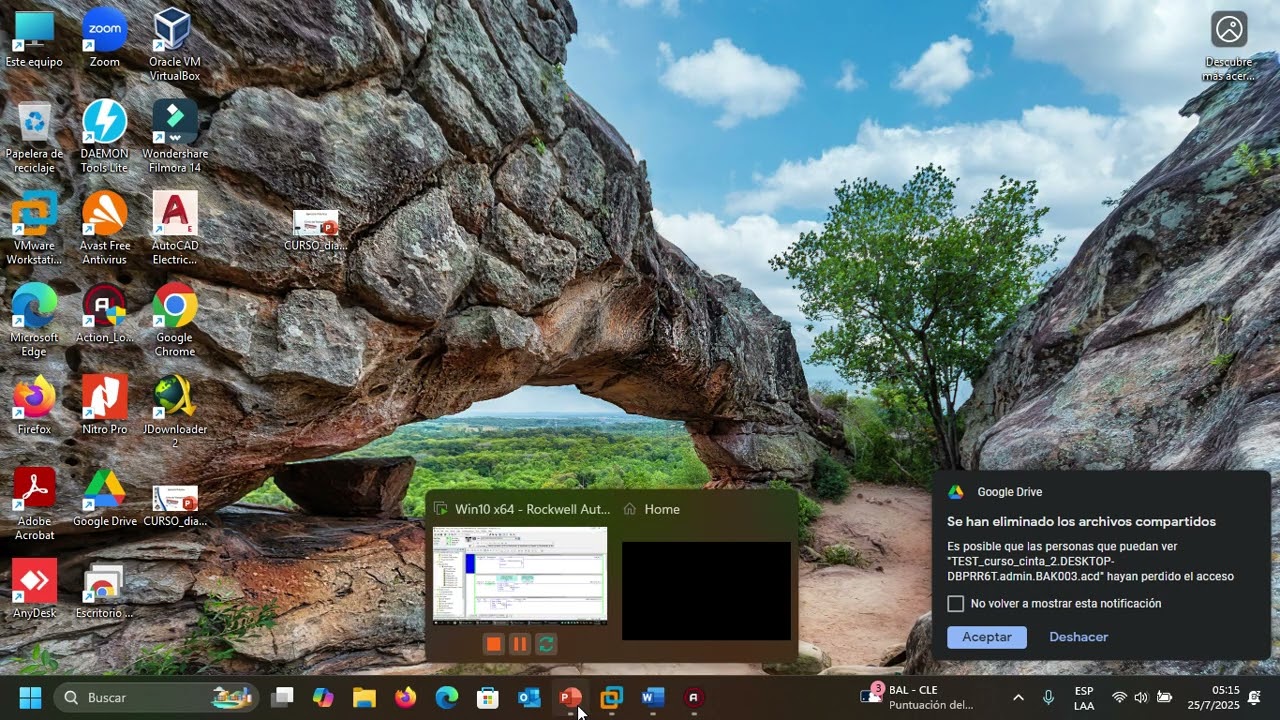Open the BAL - CLE score widget
Image resolution: width=1280 pixels, height=720 pixels.
pyautogui.click(x=917, y=697)
